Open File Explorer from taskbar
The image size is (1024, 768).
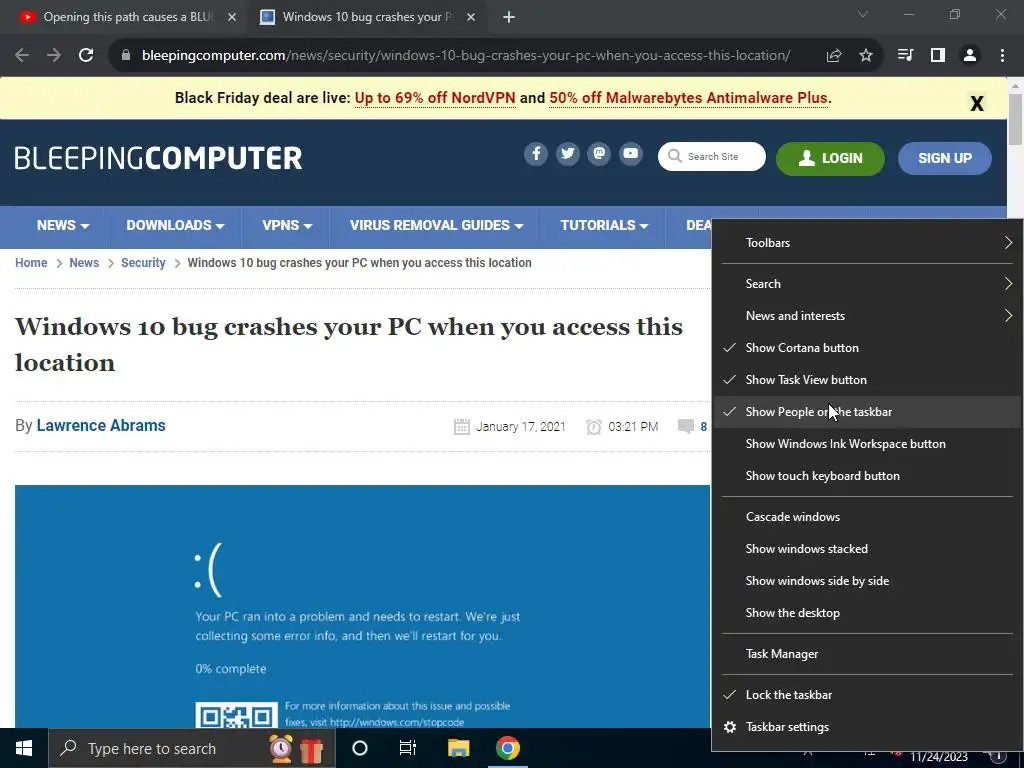pos(458,748)
